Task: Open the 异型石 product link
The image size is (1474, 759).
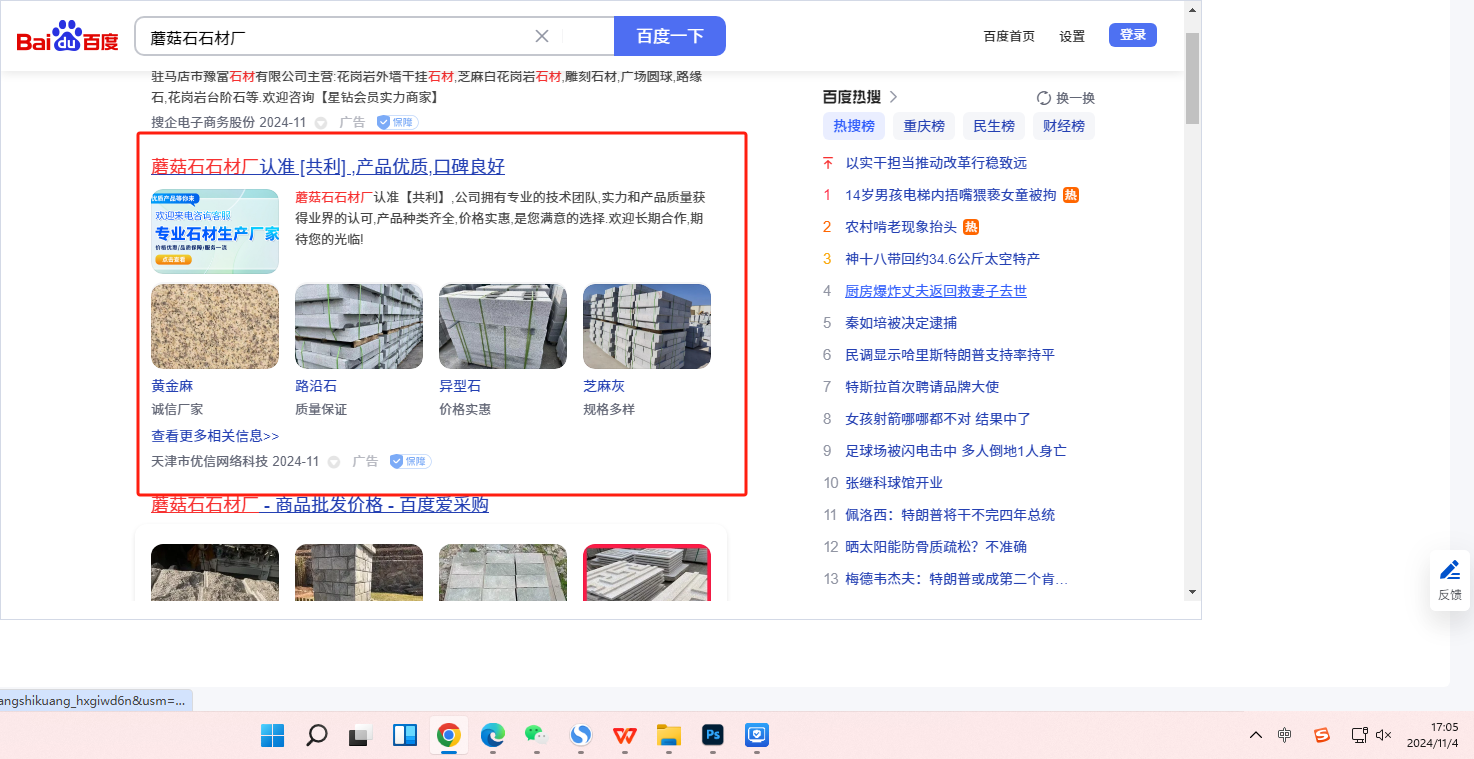Action: coord(460,386)
